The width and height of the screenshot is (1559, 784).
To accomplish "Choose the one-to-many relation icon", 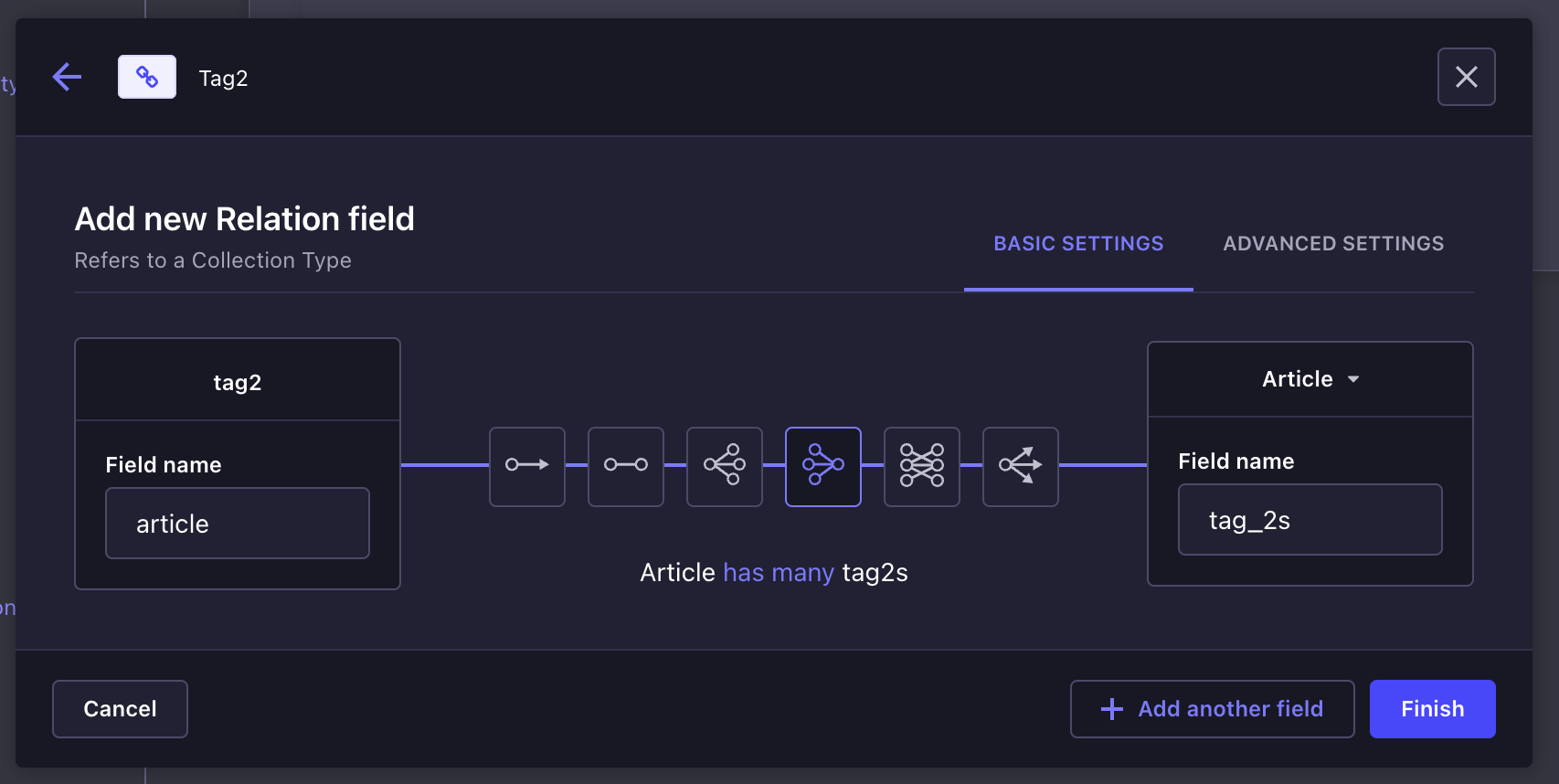I will click(x=725, y=466).
